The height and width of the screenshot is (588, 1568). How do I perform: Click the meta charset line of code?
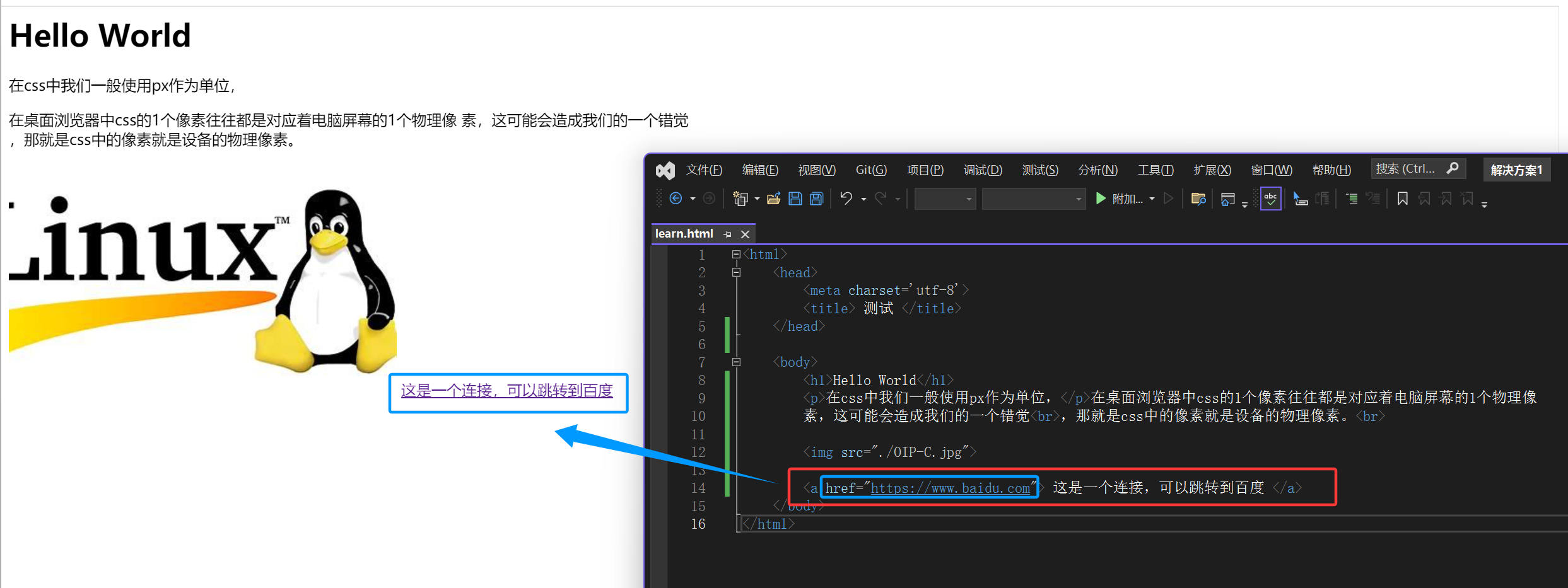click(x=886, y=291)
